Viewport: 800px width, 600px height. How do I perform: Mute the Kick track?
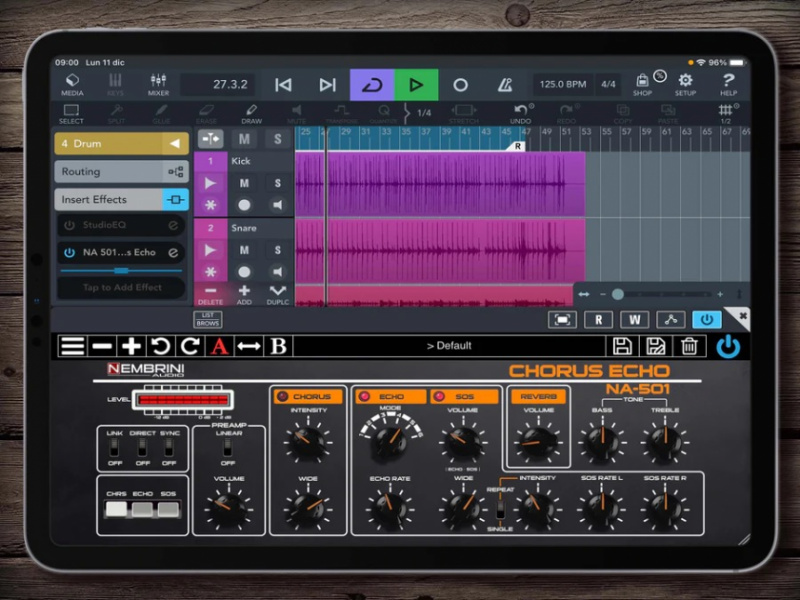[244, 183]
